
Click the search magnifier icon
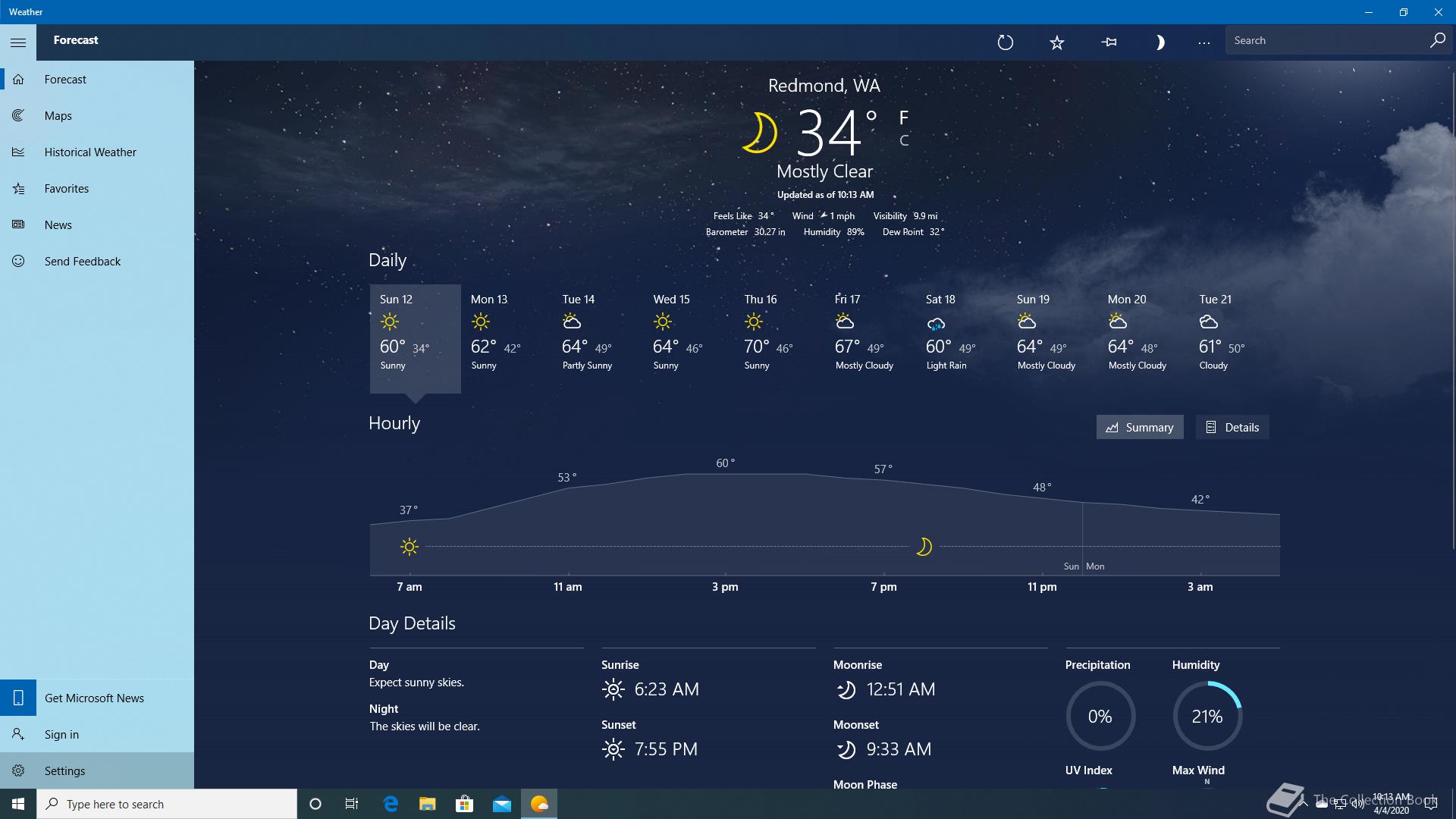pyautogui.click(x=1437, y=40)
